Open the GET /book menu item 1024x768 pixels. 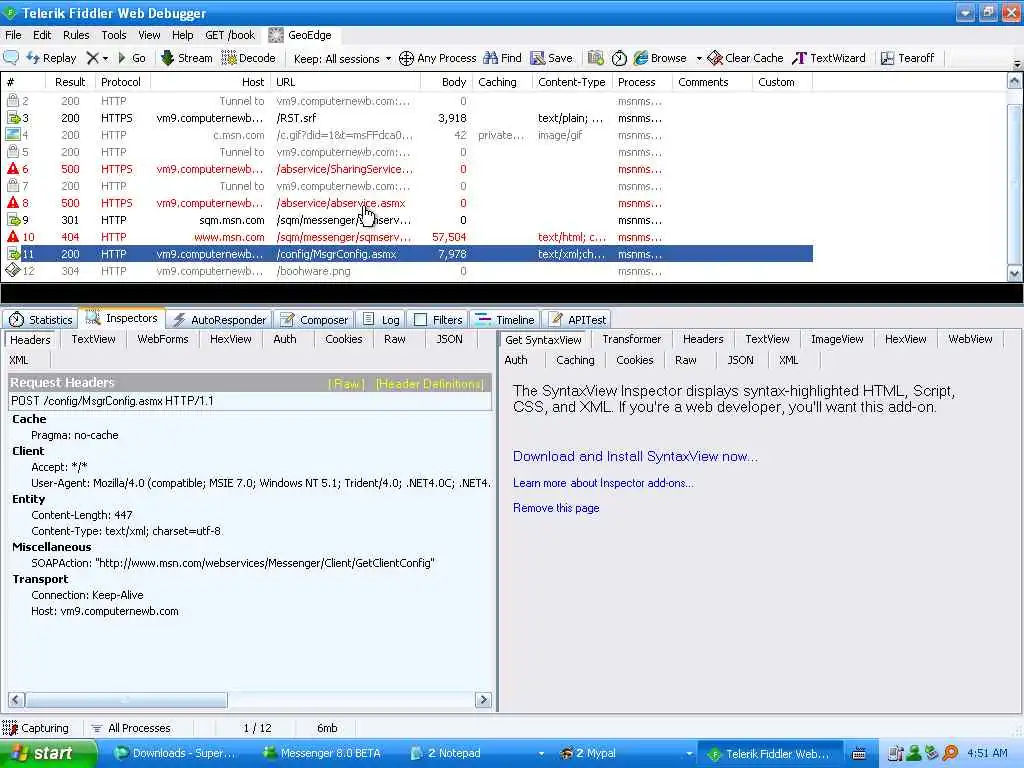click(230, 35)
